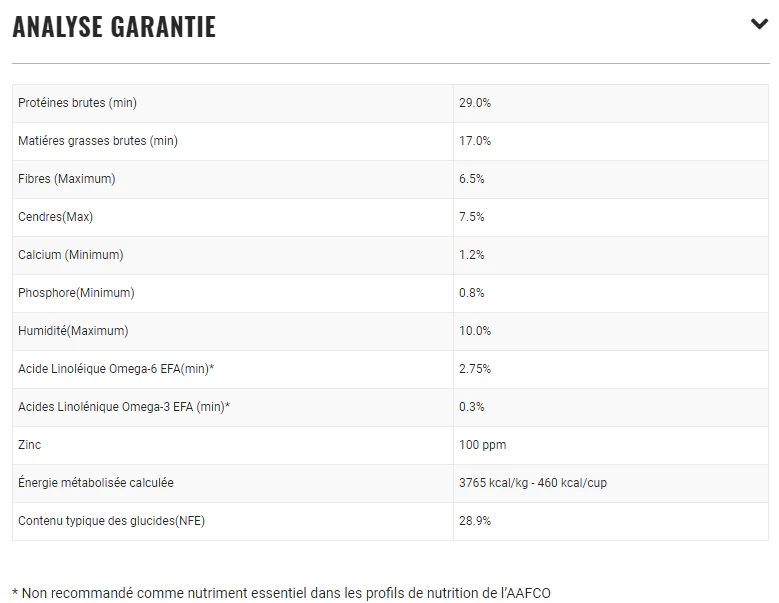Click the Cendres(Max) row label
The width and height of the screenshot is (779, 603).
55,217
